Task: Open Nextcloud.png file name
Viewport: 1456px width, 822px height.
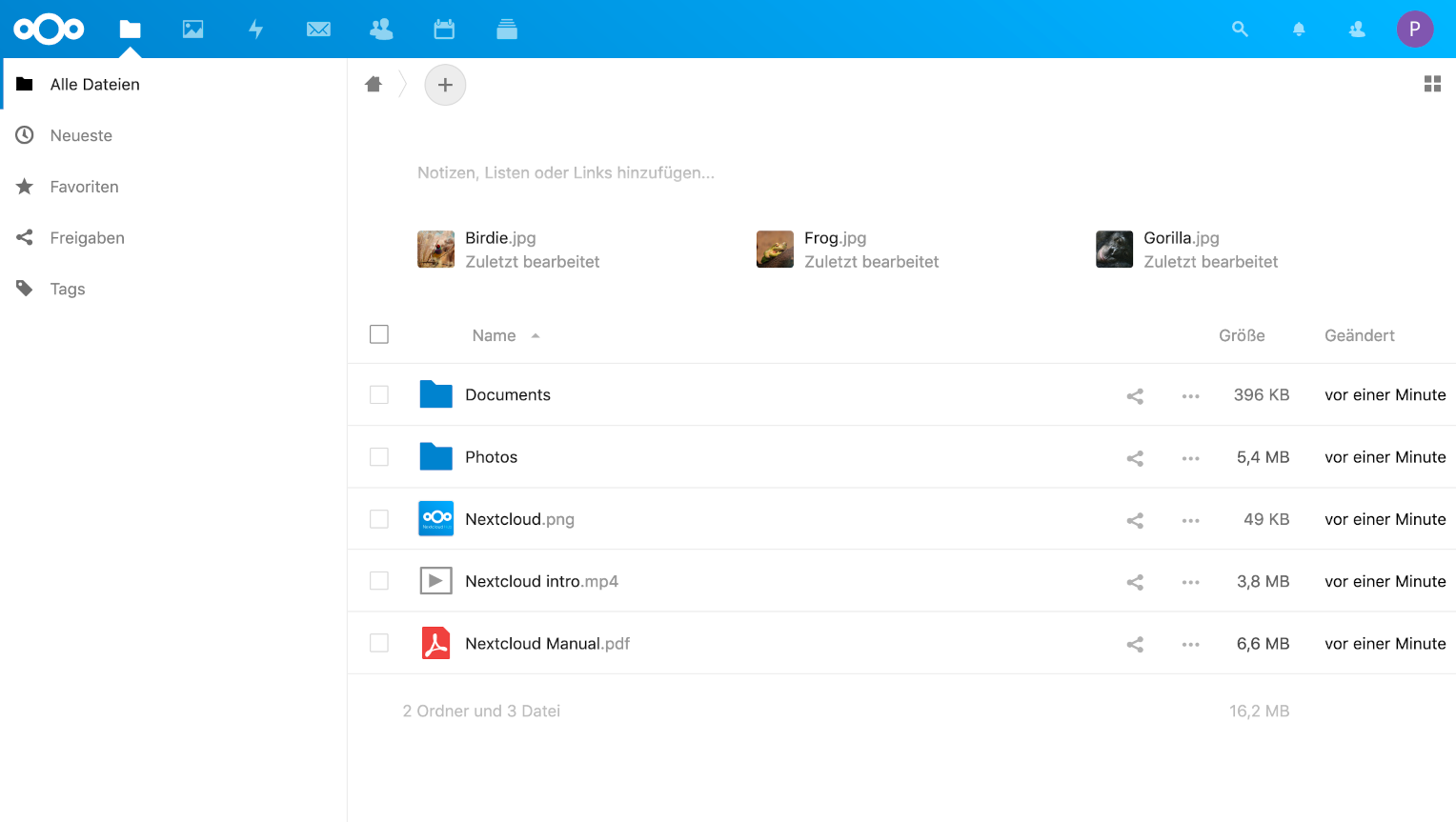Action: 519,519
